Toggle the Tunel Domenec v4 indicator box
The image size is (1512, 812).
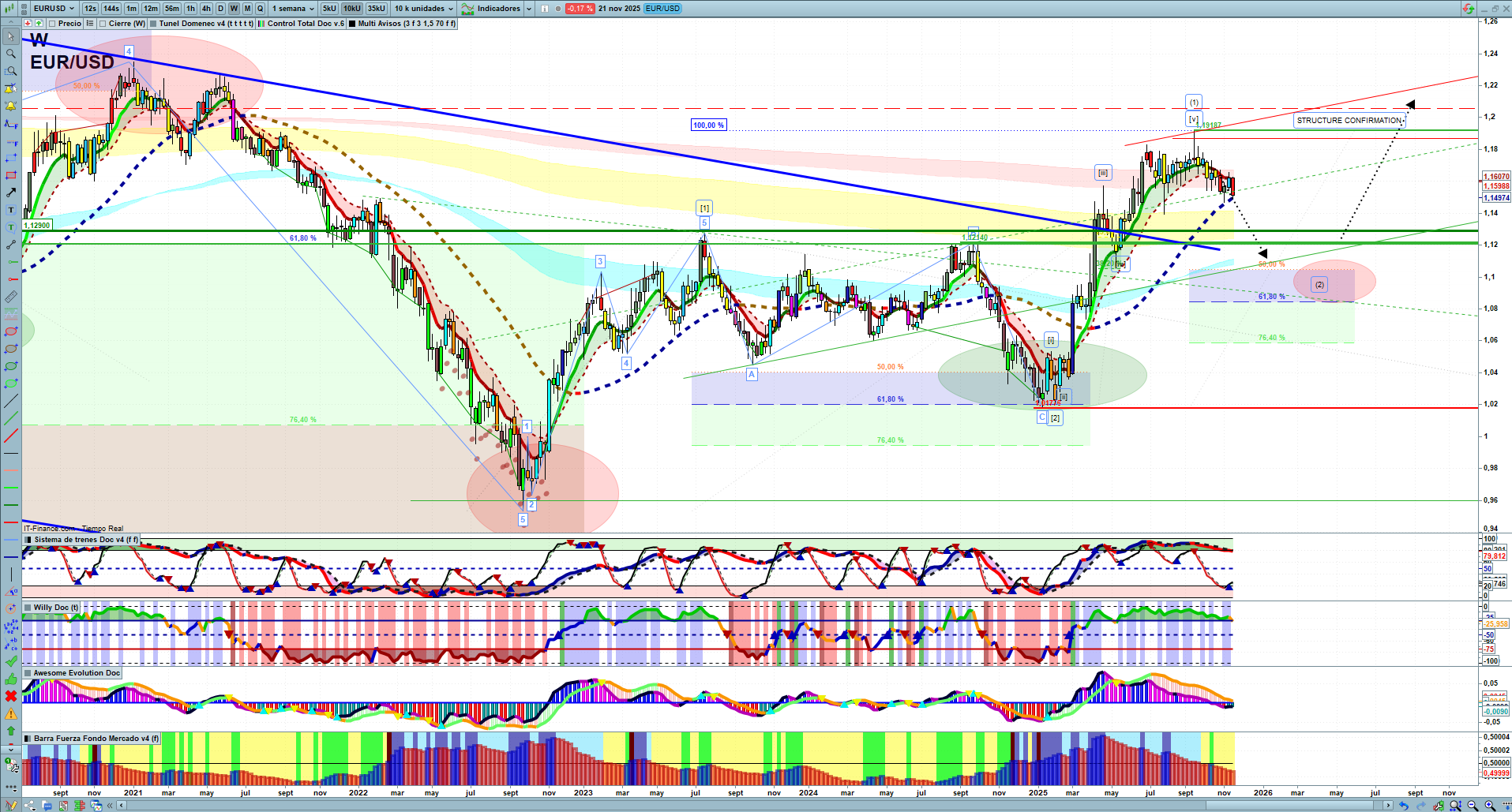pos(153,24)
